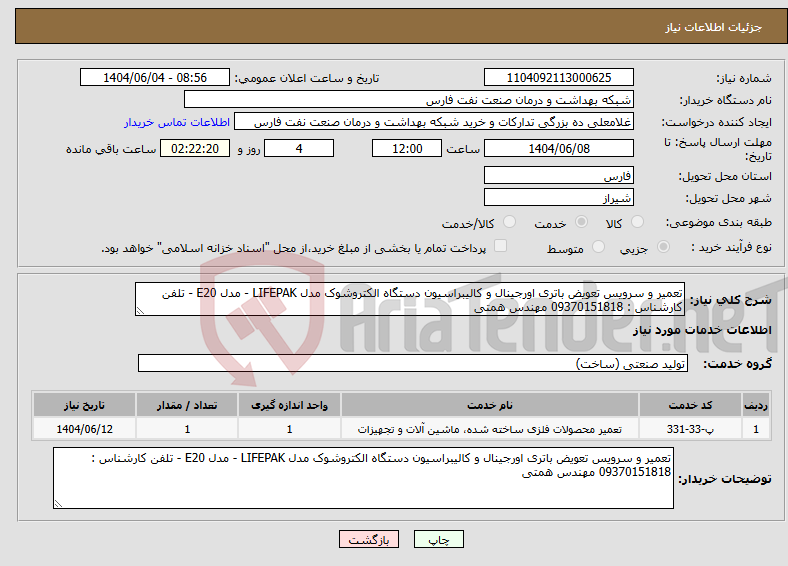Toggle the اسناد خزانه اسلامی payment checkbox
Screen dimensions: 788x566
500,246
